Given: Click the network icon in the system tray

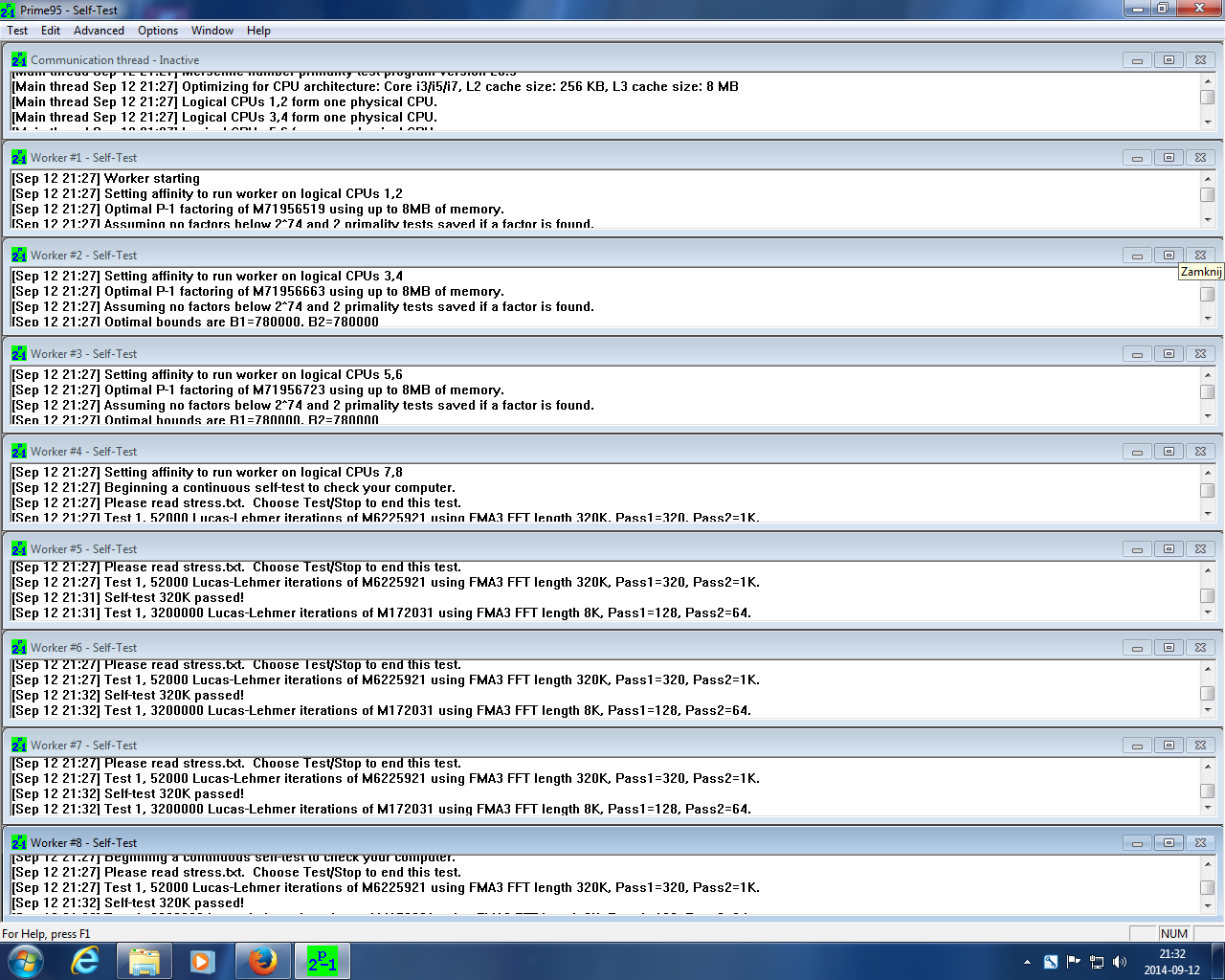Looking at the screenshot, I should pos(1097,962).
